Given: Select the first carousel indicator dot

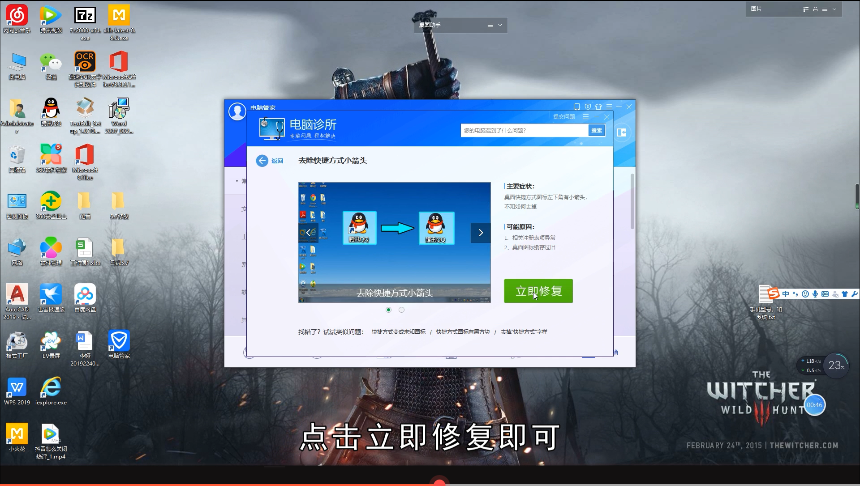Looking at the screenshot, I should [x=389, y=310].
